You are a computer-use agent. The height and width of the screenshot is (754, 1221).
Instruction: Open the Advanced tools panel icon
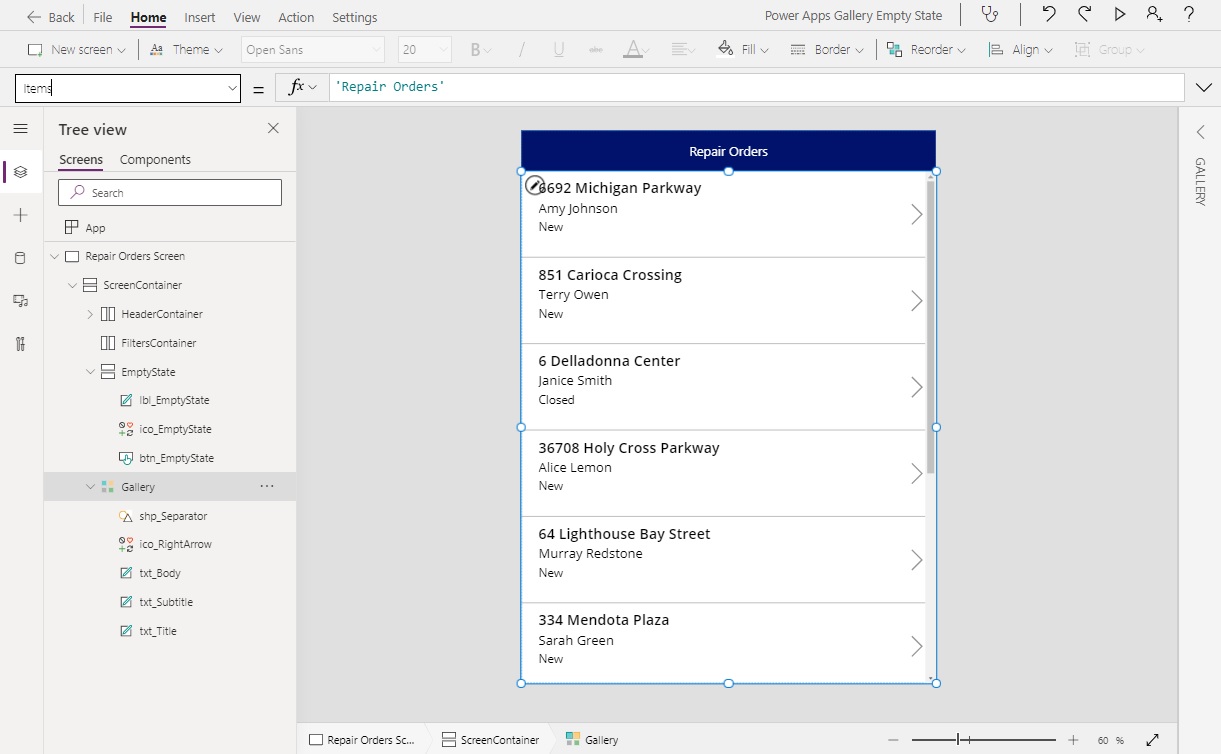[21, 343]
